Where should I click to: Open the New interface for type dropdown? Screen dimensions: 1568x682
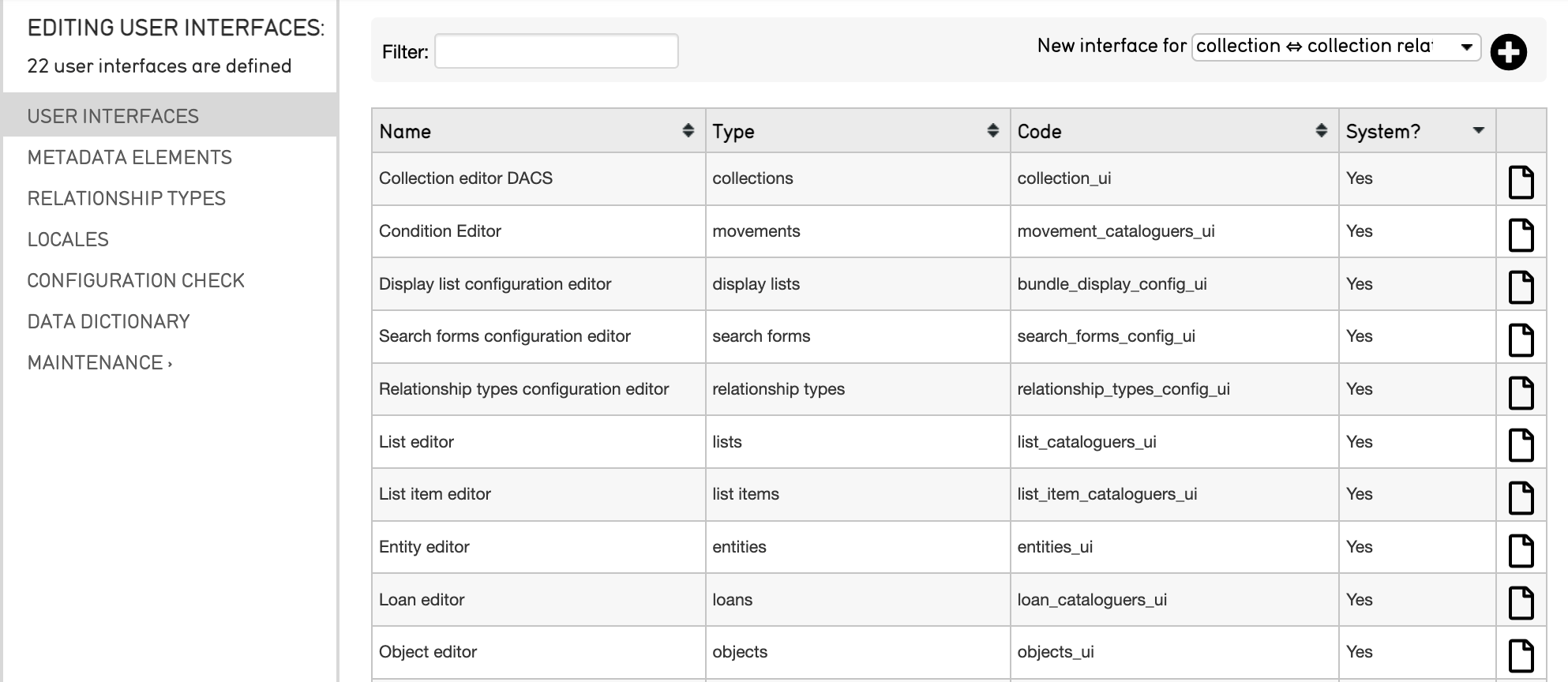point(1335,47)
